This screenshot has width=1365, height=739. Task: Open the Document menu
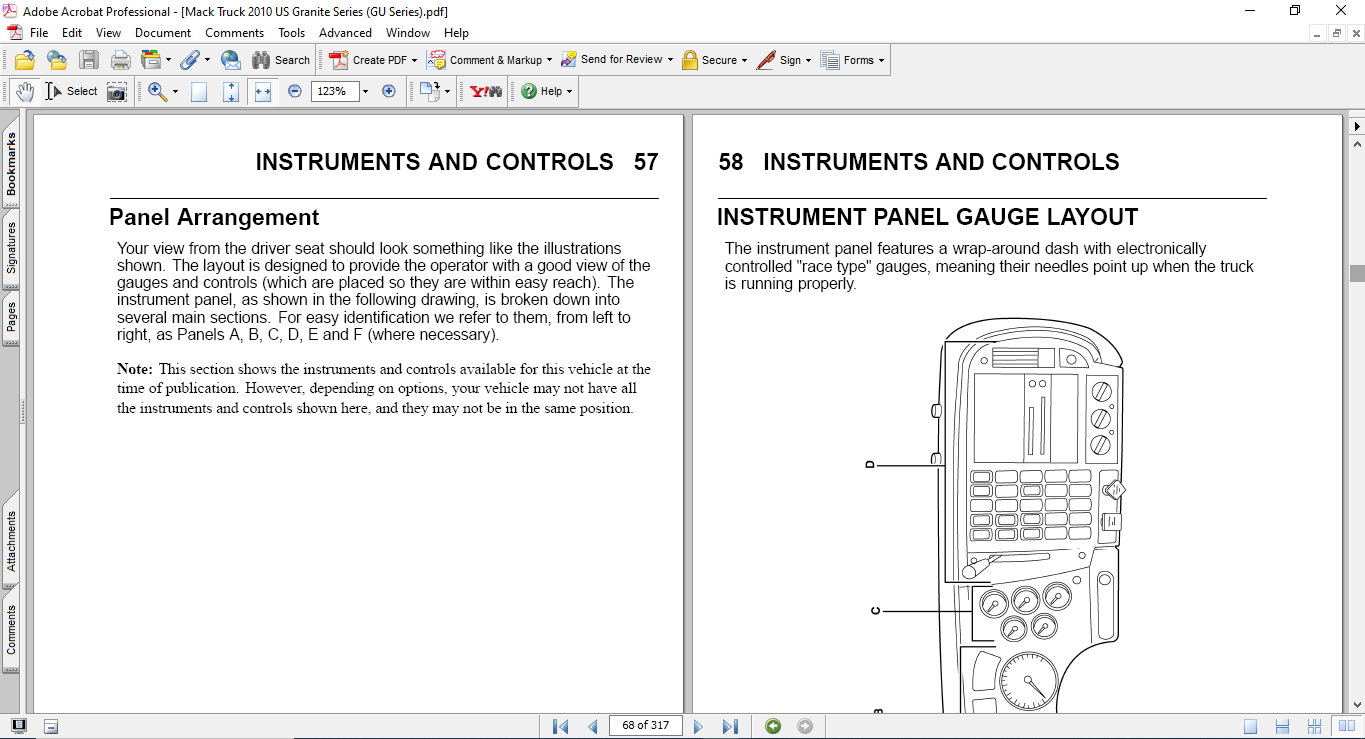pos(163,33)
